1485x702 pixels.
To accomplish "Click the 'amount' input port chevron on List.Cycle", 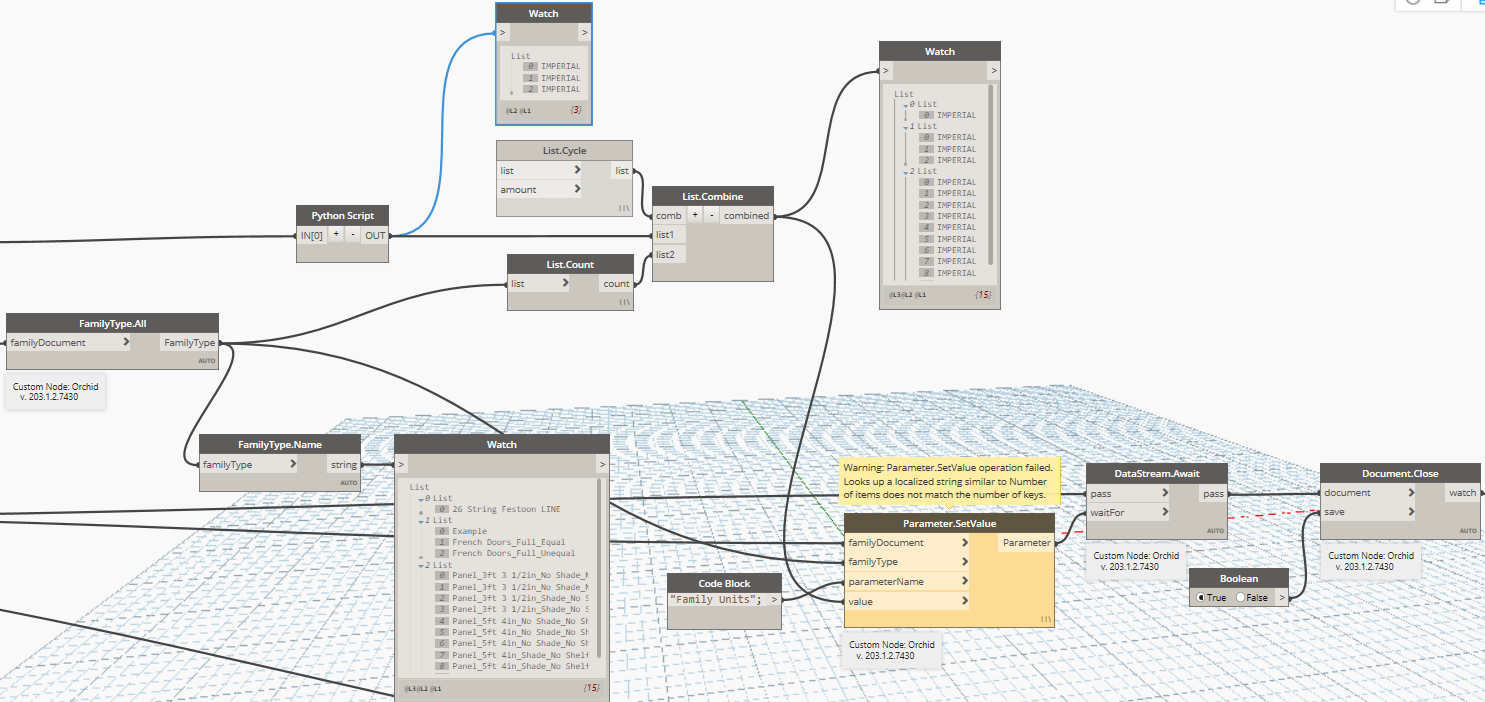I will 577,189.
